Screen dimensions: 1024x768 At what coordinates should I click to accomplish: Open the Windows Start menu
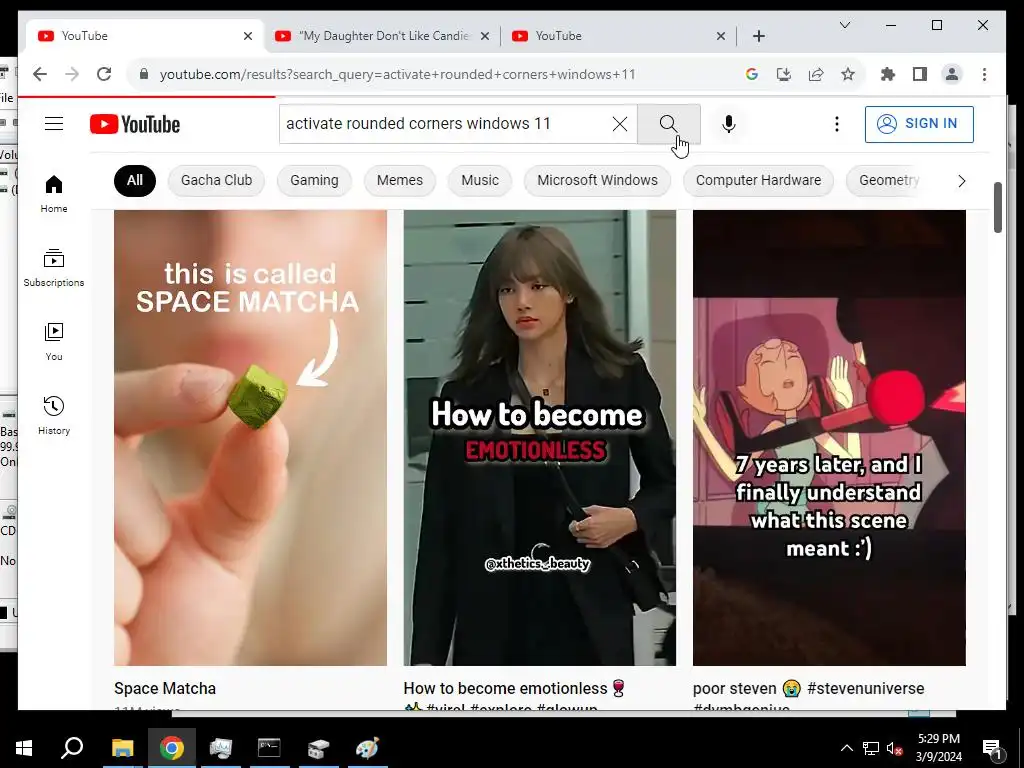click(24, 748)
